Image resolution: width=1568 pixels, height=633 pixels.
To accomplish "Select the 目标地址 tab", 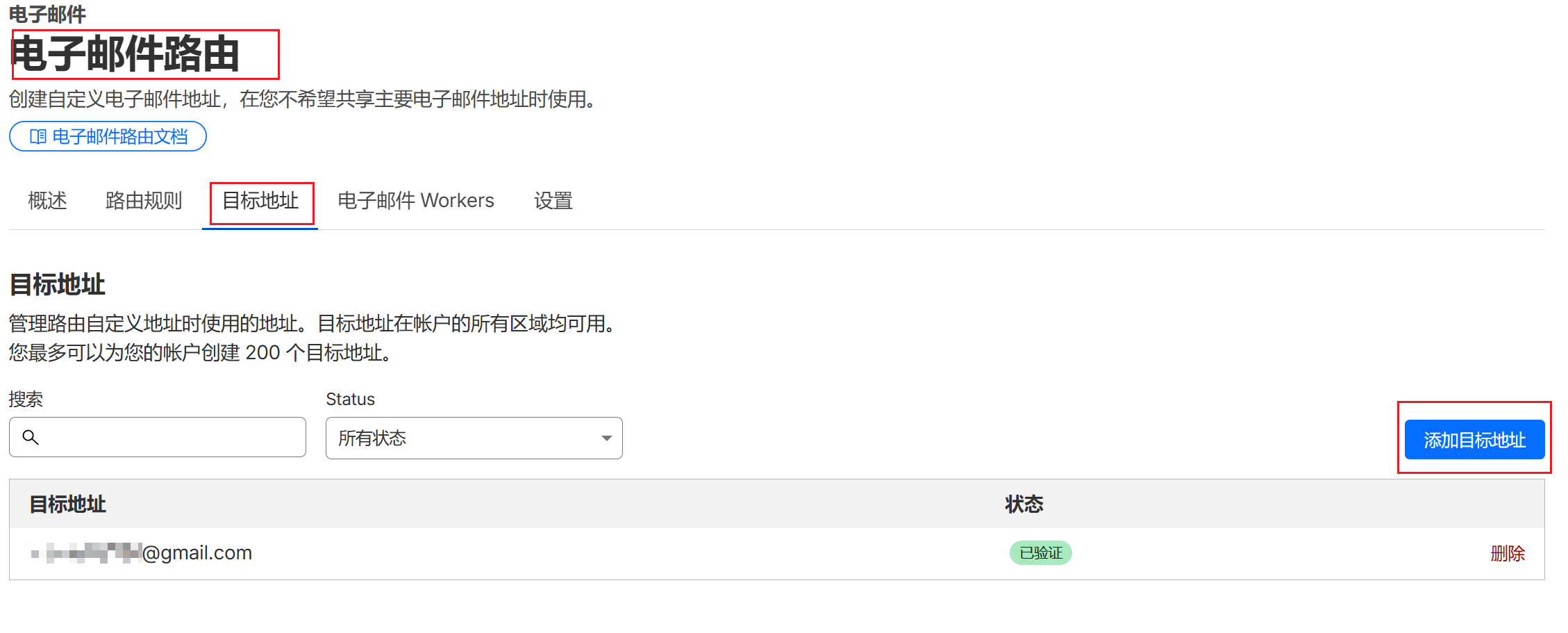I will point(260,201).
